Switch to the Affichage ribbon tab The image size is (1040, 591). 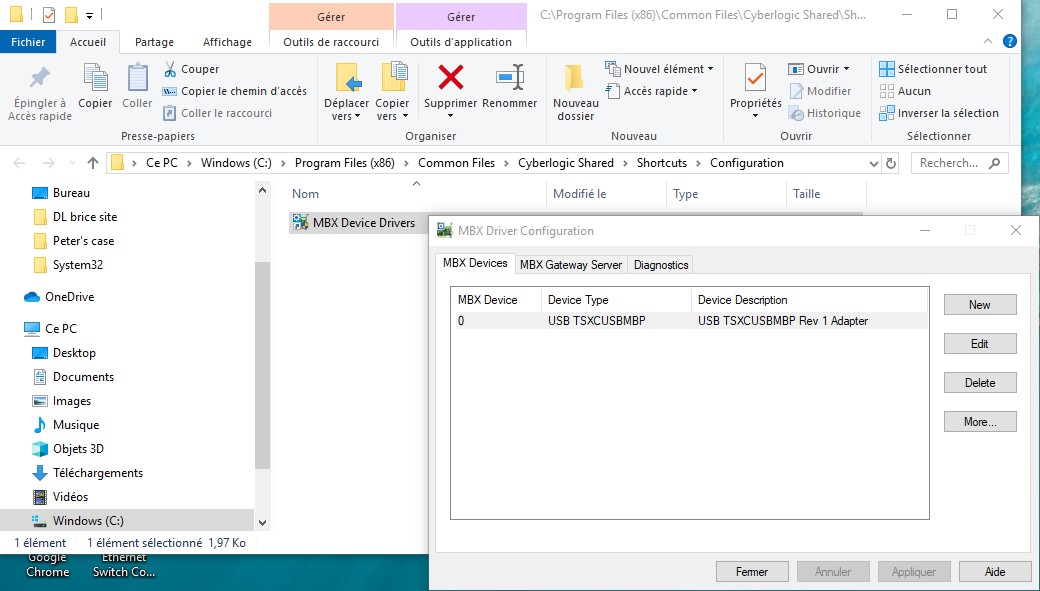[227, 42]
